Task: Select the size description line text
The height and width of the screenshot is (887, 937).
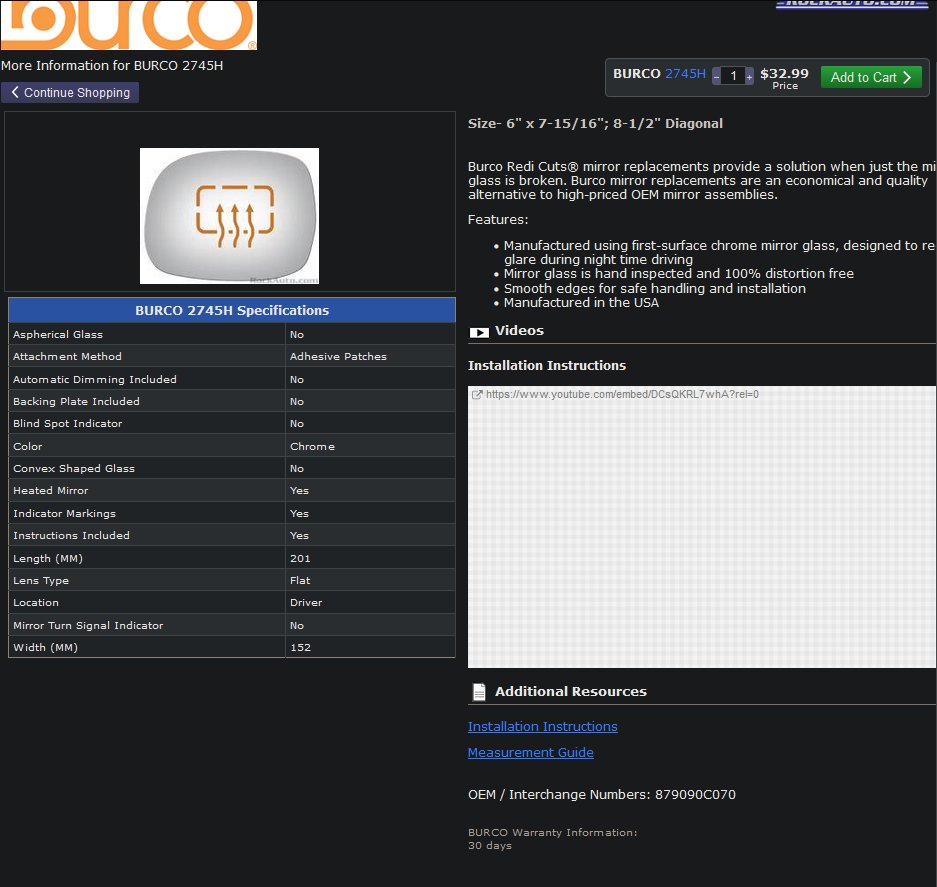Action: [595, 124]
